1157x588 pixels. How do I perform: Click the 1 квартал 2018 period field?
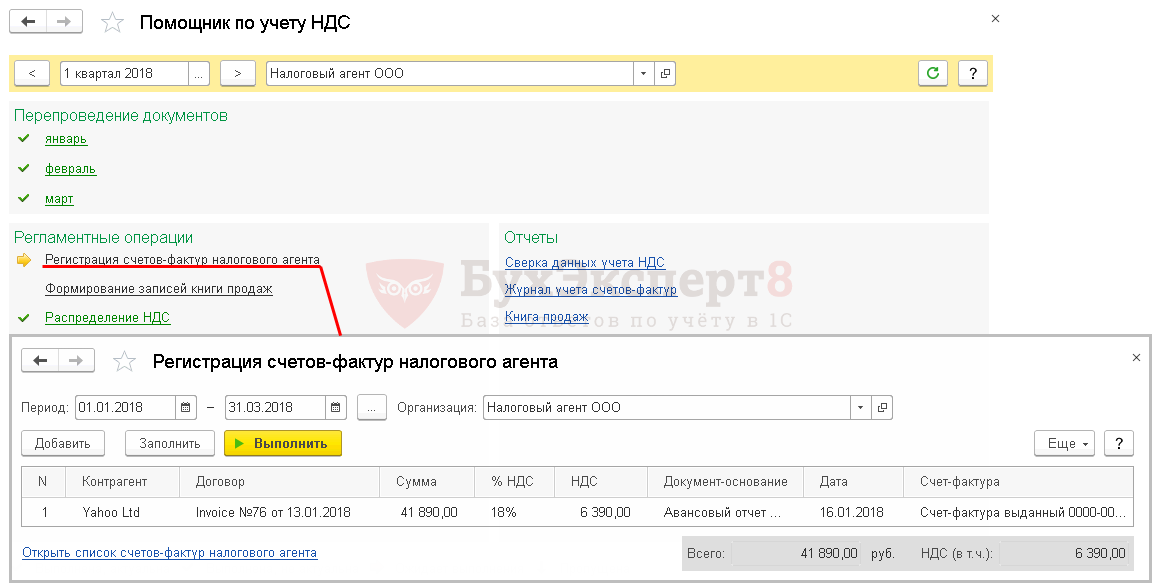coord(124,73)
